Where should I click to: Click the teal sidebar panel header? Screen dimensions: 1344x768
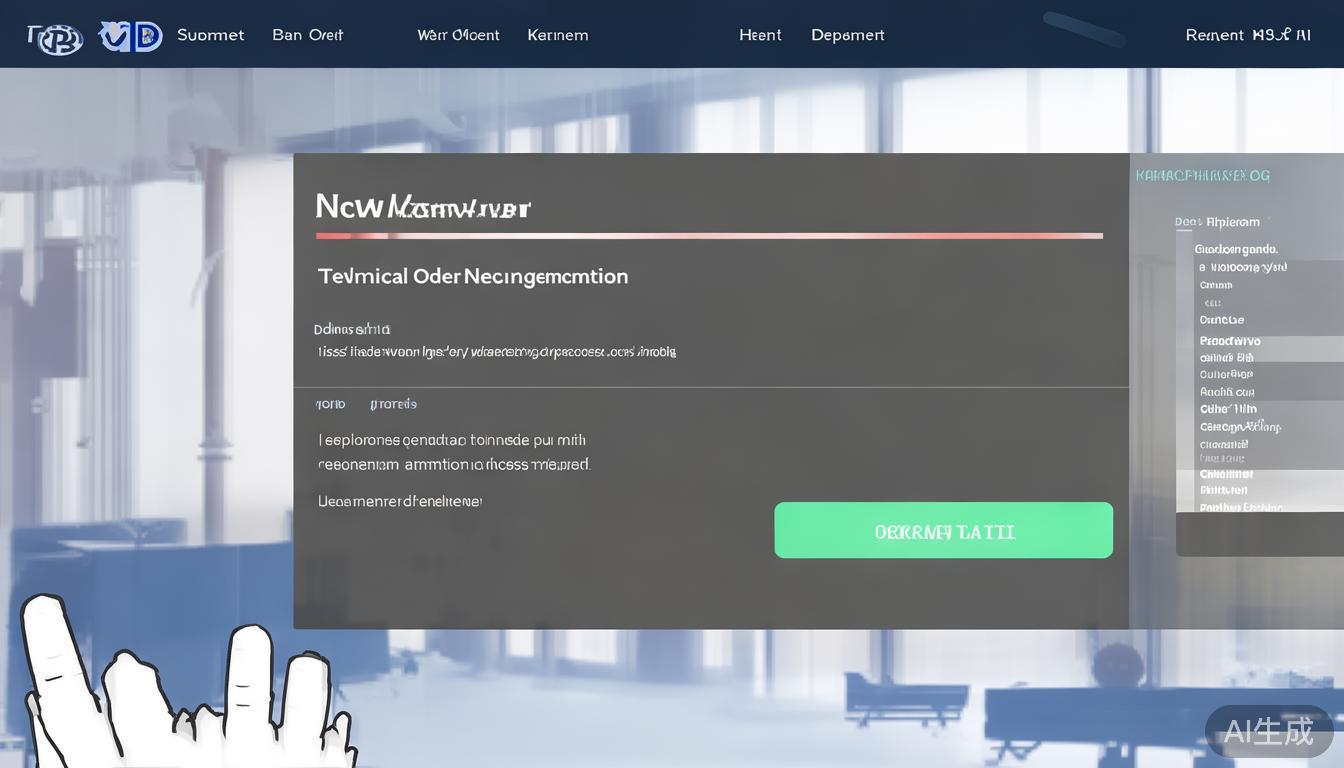click(x=1202, y=176)
